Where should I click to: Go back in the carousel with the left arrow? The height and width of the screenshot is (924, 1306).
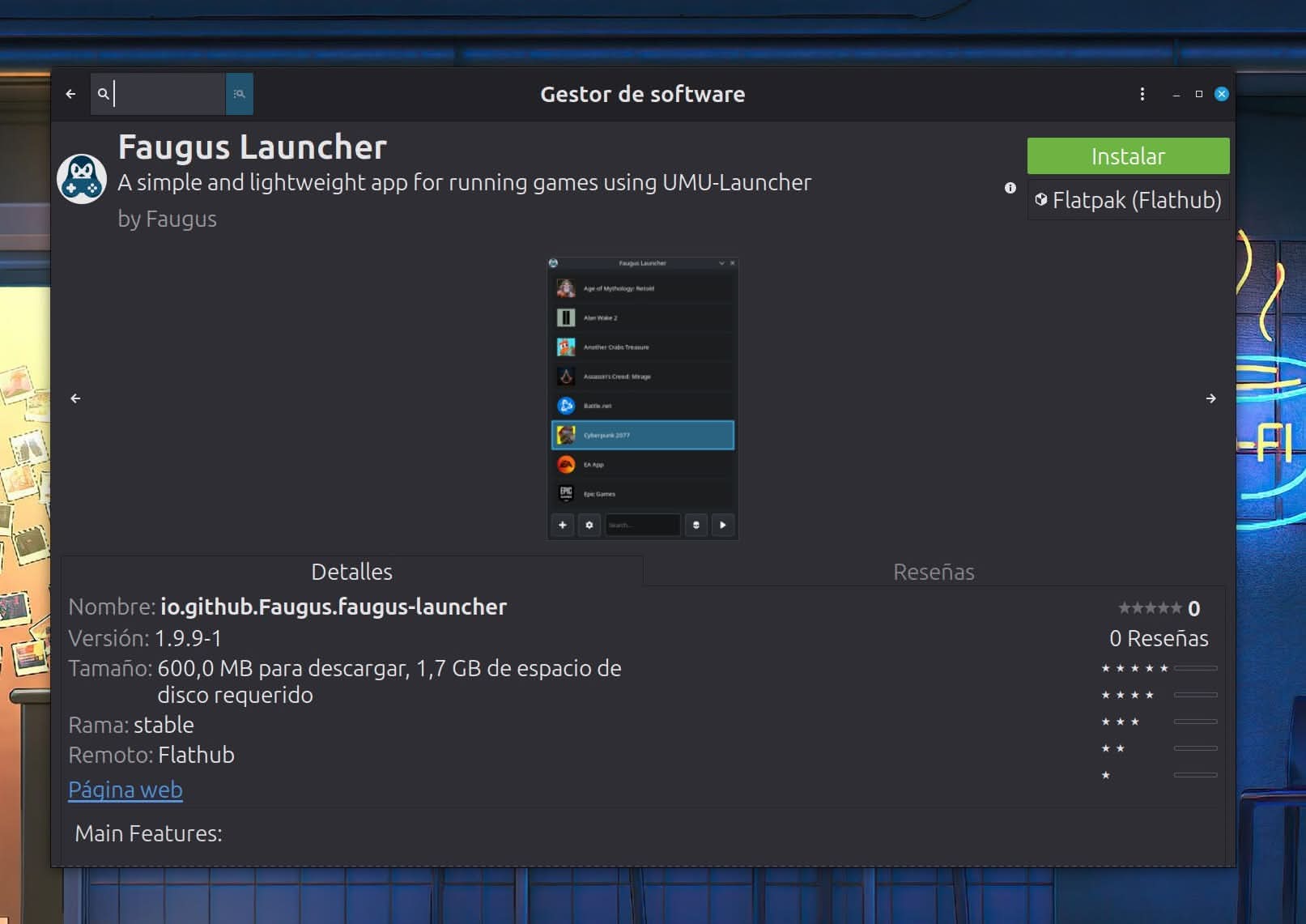(x=76, y=398)
